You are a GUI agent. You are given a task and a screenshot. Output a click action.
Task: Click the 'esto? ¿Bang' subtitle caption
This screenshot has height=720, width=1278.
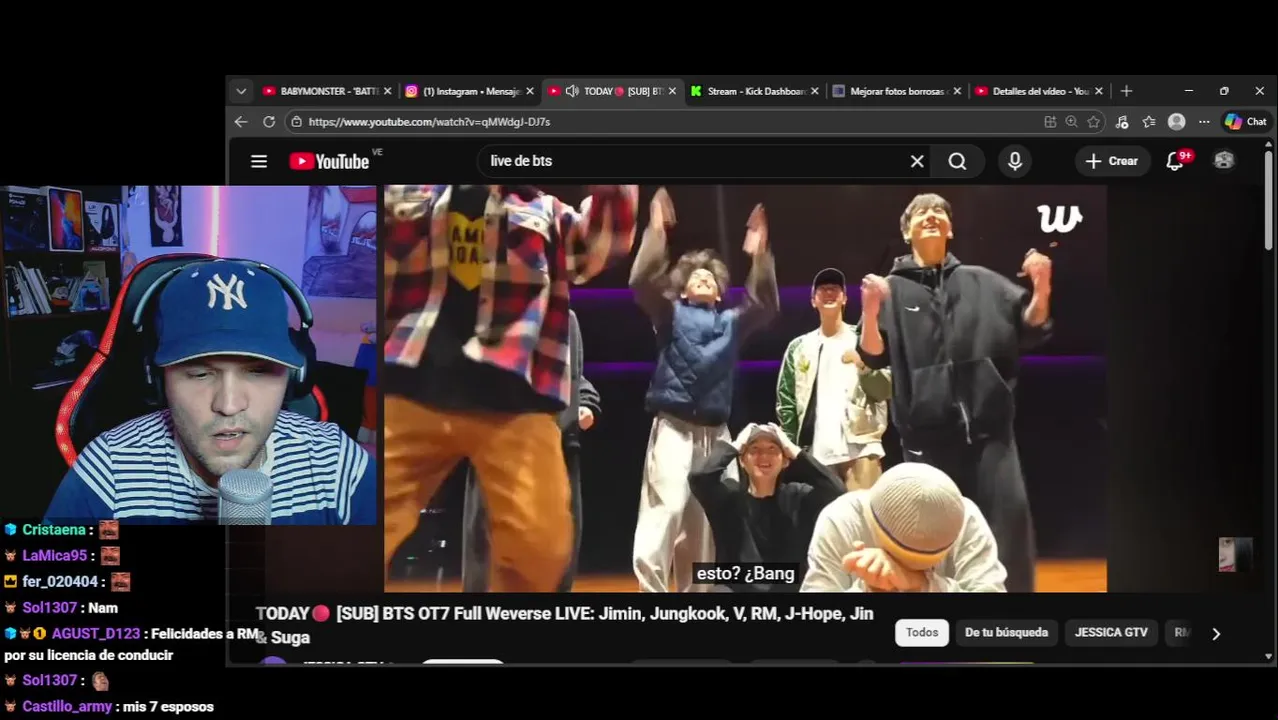pos(746,574)
